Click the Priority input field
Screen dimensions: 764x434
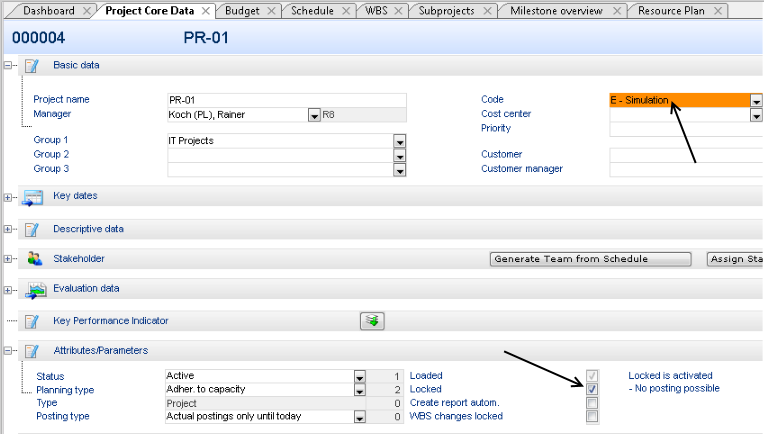point(686,129)
